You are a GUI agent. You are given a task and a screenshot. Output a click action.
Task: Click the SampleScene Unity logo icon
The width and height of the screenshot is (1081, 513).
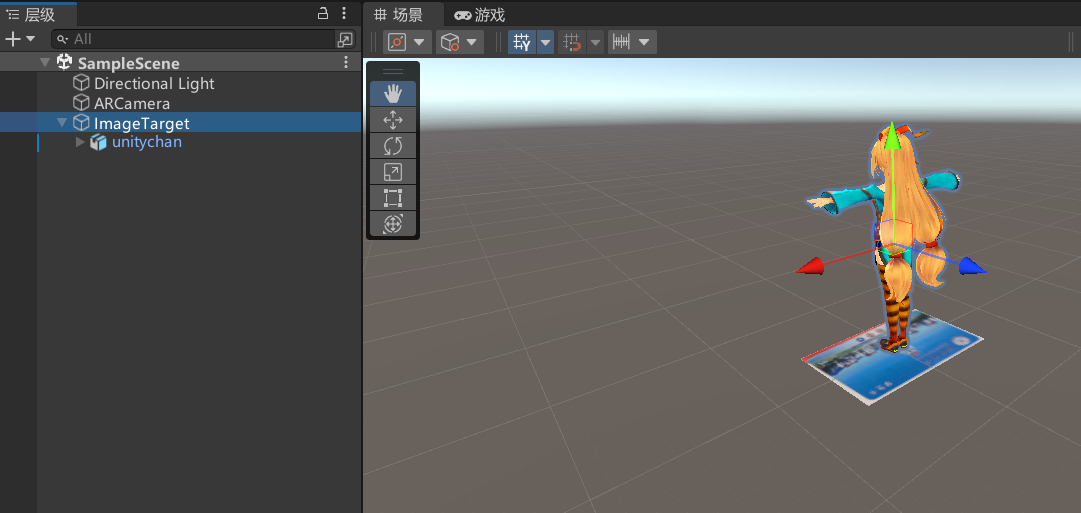coord(64,63)
